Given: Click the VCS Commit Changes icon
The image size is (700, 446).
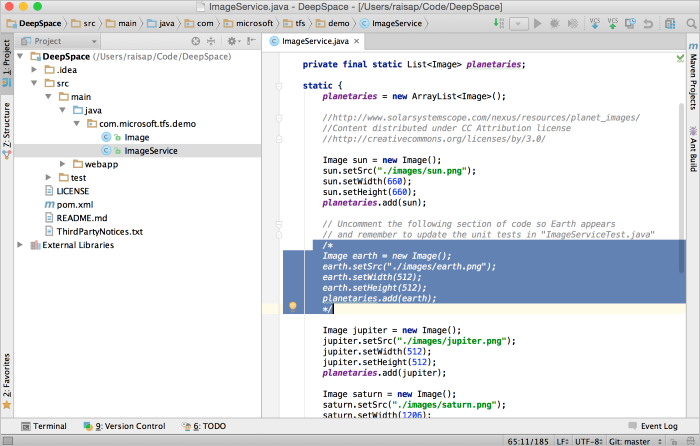Looking at the screenshot, I should 615,22.
